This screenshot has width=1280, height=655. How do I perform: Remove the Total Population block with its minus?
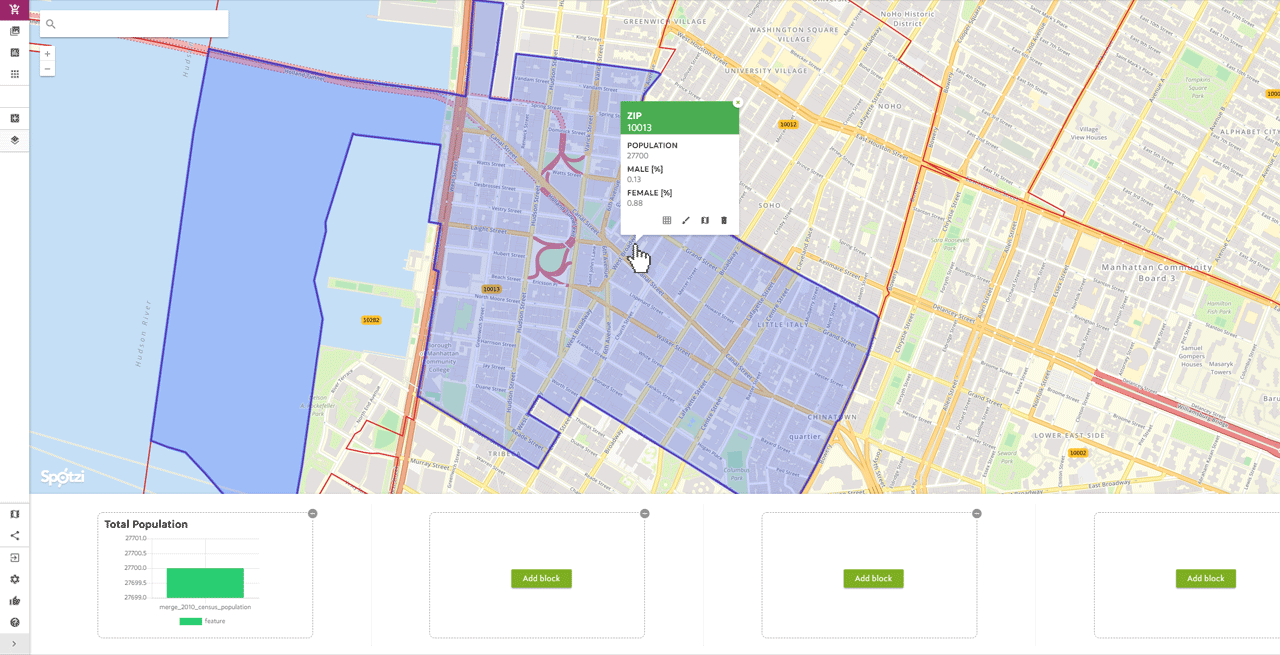tap(313, 513)
